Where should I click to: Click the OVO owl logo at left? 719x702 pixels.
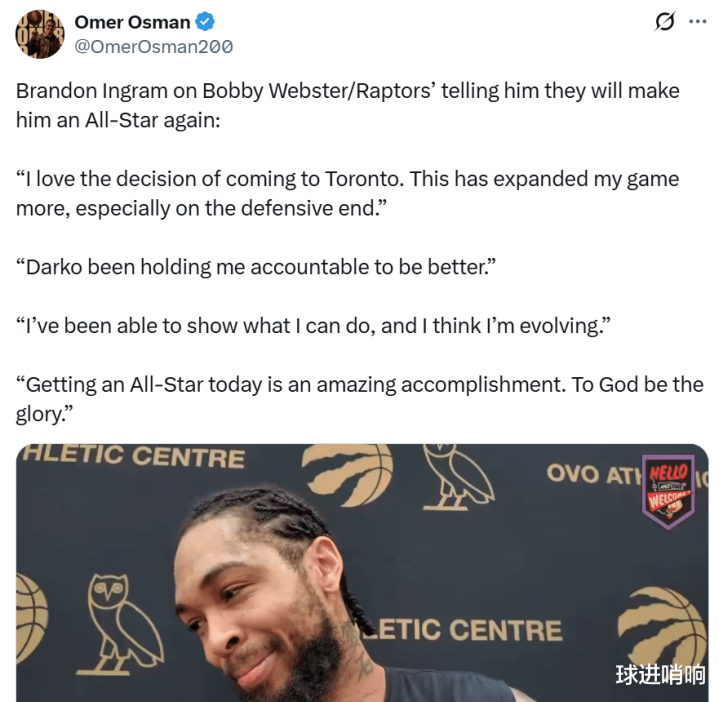(121, 624)
